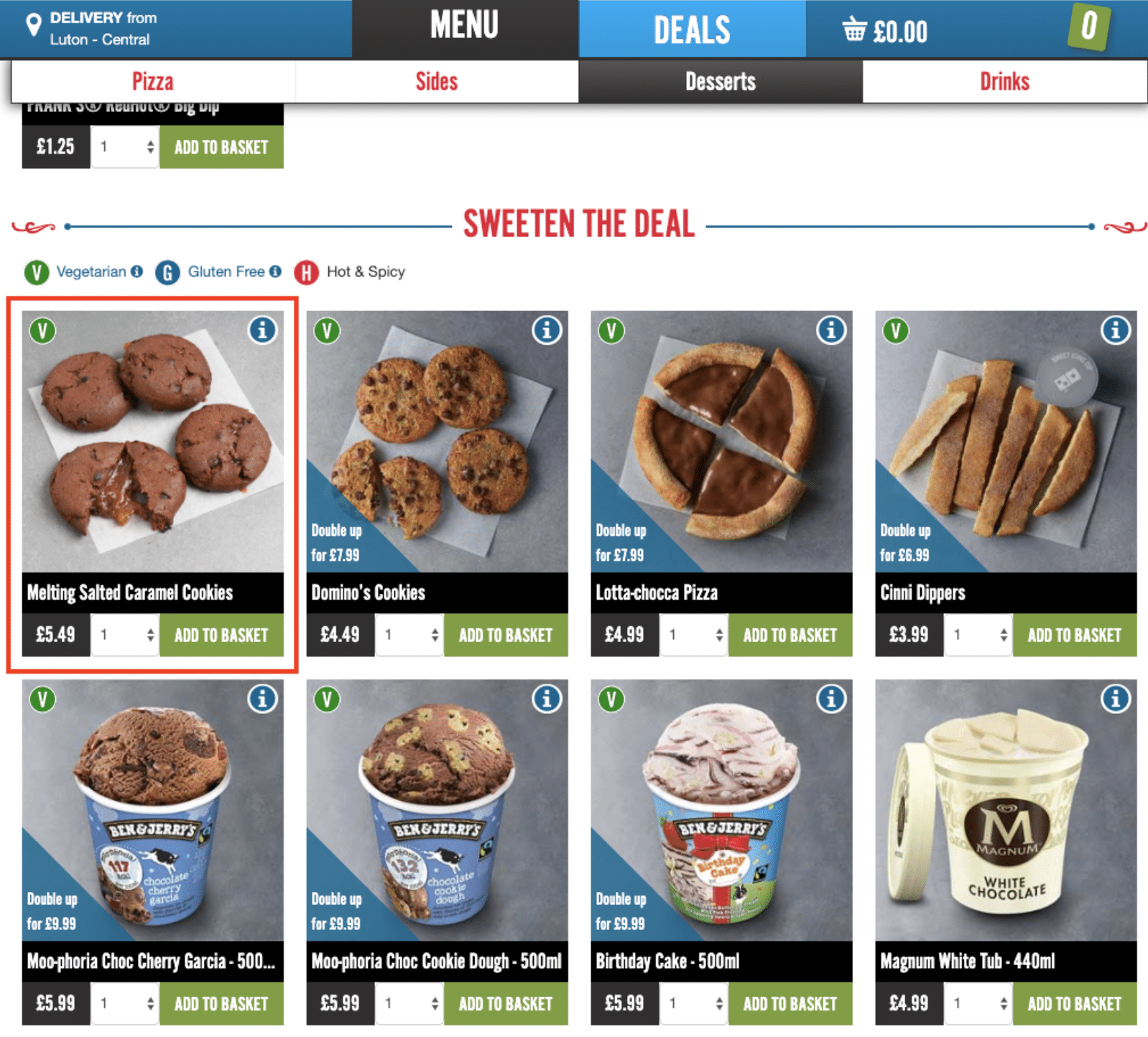The image size is (1148, 1037).
Task: Click the Vegetarian info icon in legend
Action: [136, 271]
